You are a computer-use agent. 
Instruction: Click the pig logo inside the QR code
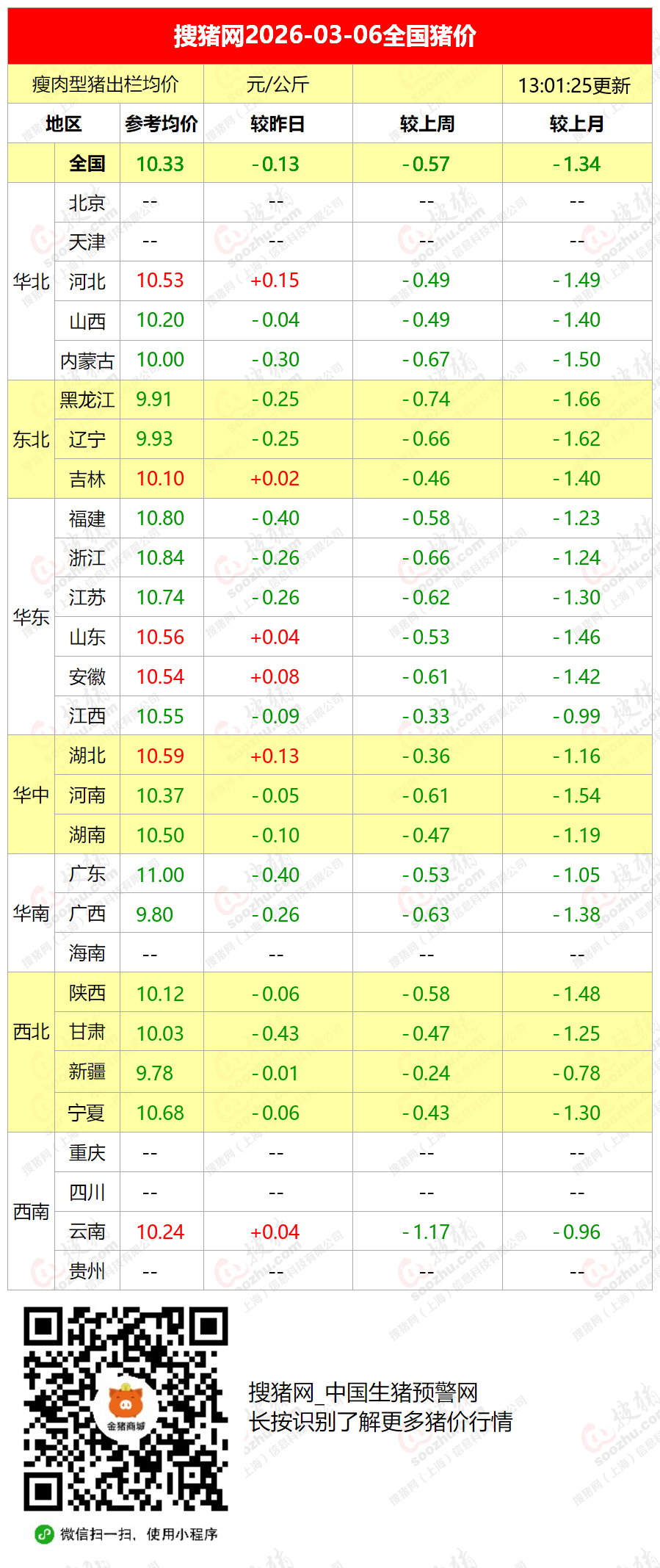126,1403
